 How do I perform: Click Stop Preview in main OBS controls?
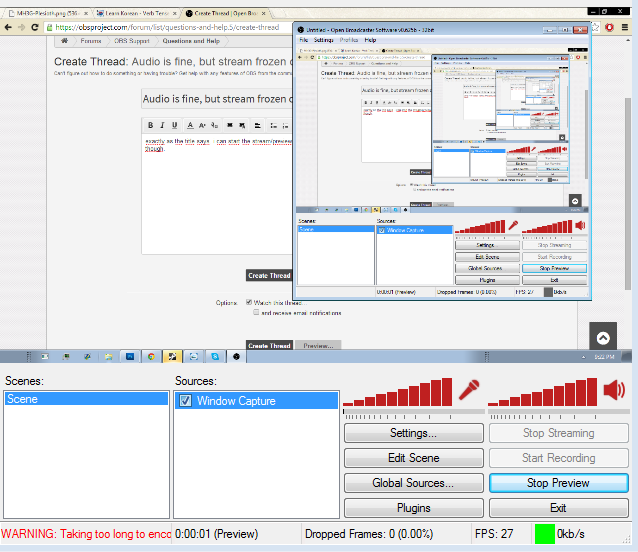(558, 483)
